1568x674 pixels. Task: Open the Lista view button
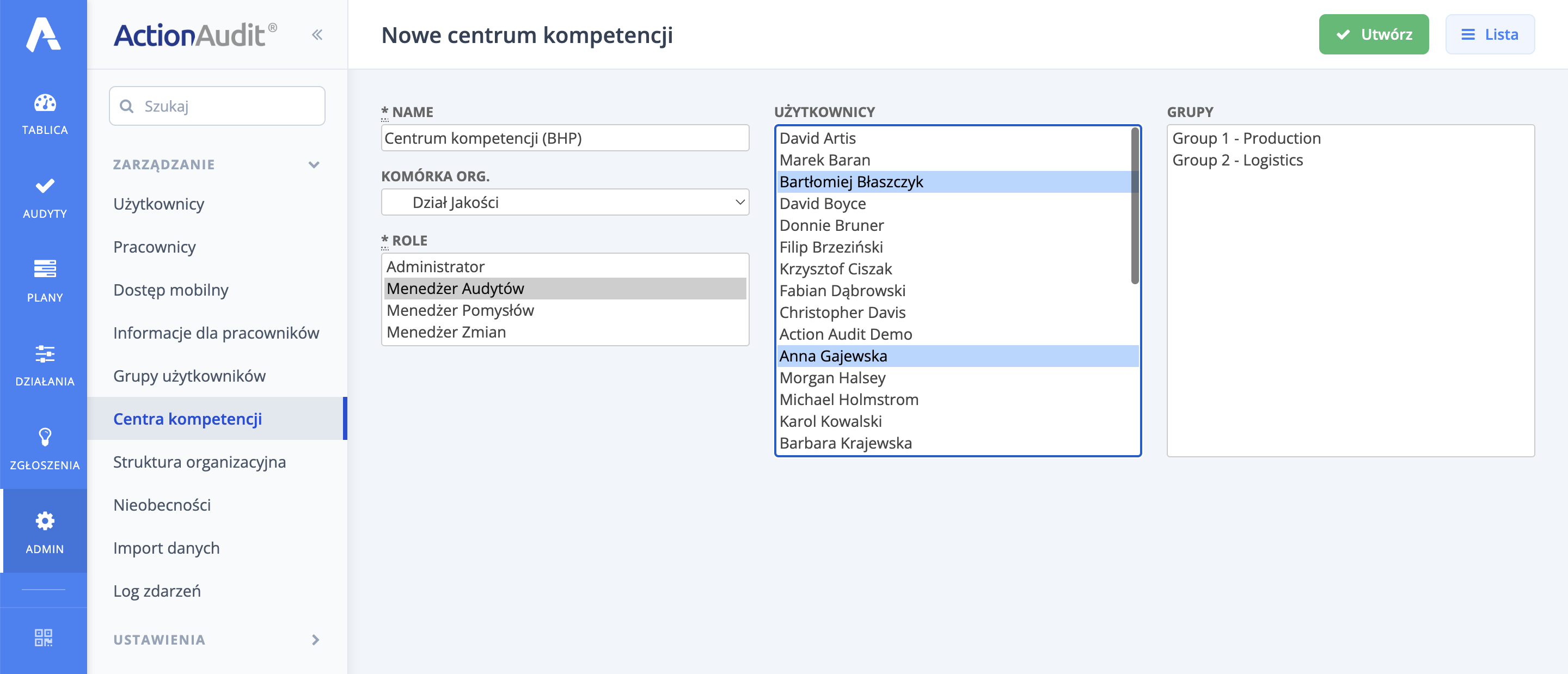1490,34
